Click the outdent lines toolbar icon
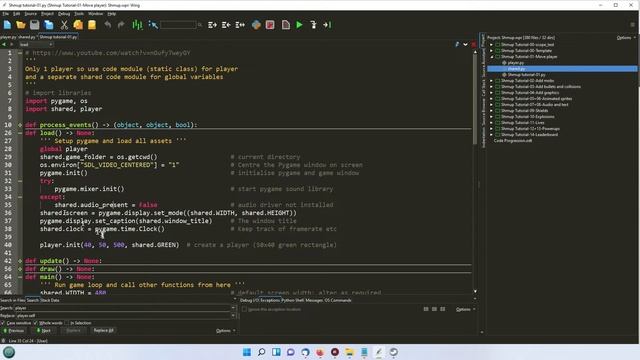640x360 pixels. tap(226, 25)
